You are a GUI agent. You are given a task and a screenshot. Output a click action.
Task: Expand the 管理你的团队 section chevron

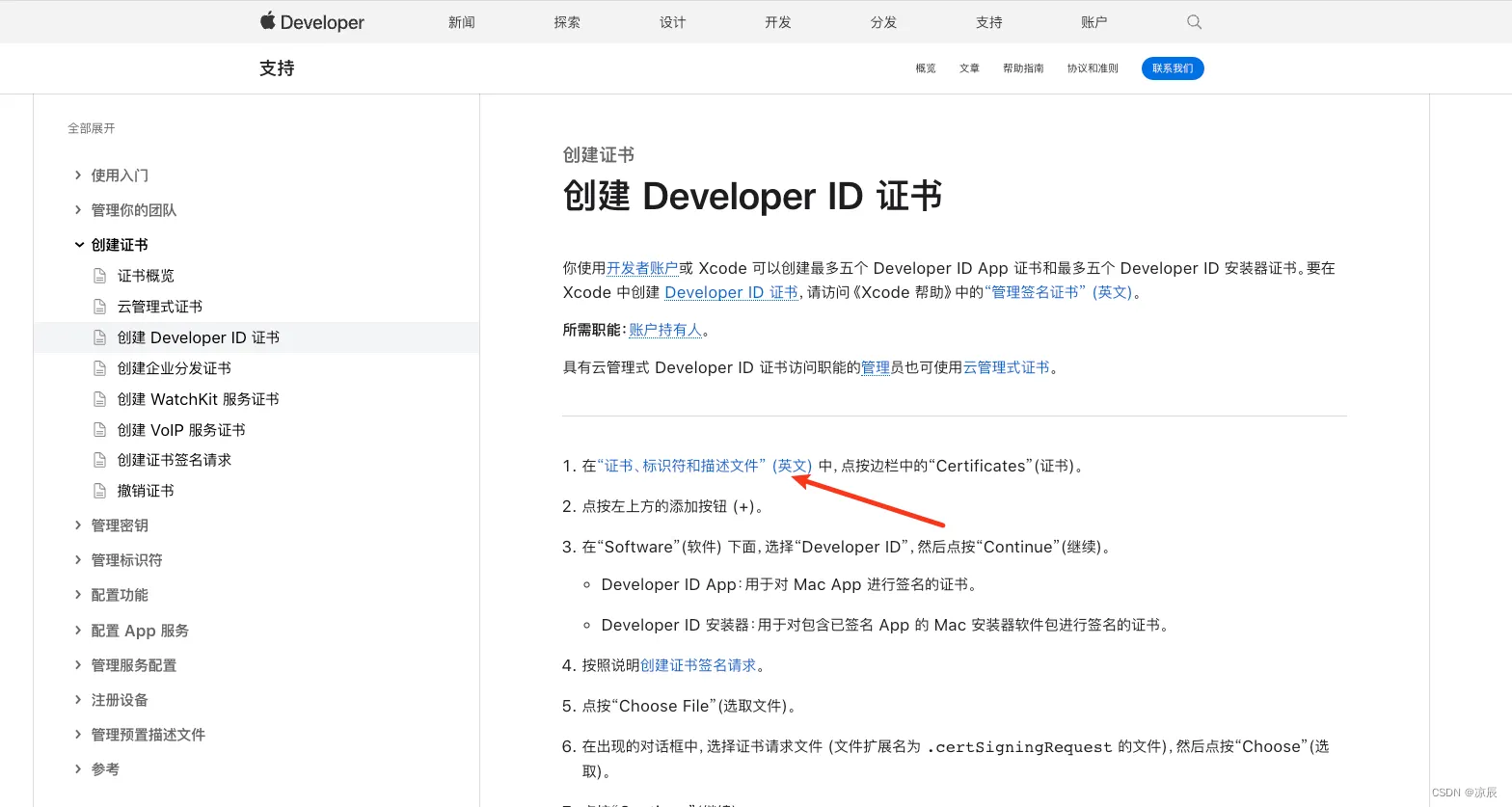point(78,209)
